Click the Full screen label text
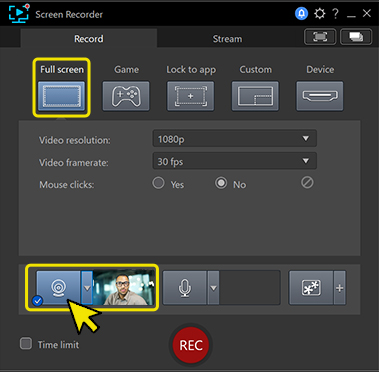This screenshot has height=372, width=379. coord(62,70)
